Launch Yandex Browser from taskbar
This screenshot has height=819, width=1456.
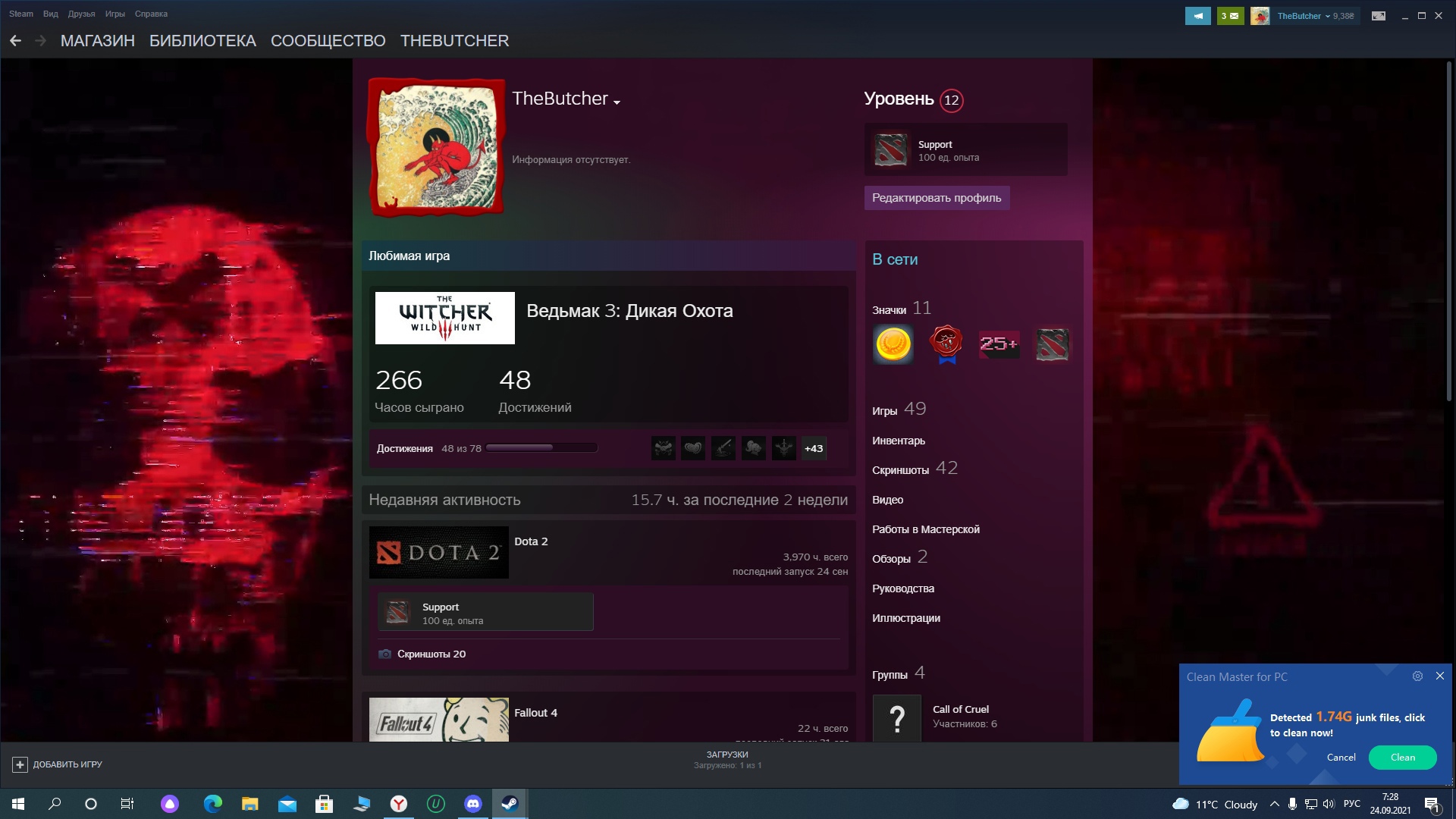(399, 804)
